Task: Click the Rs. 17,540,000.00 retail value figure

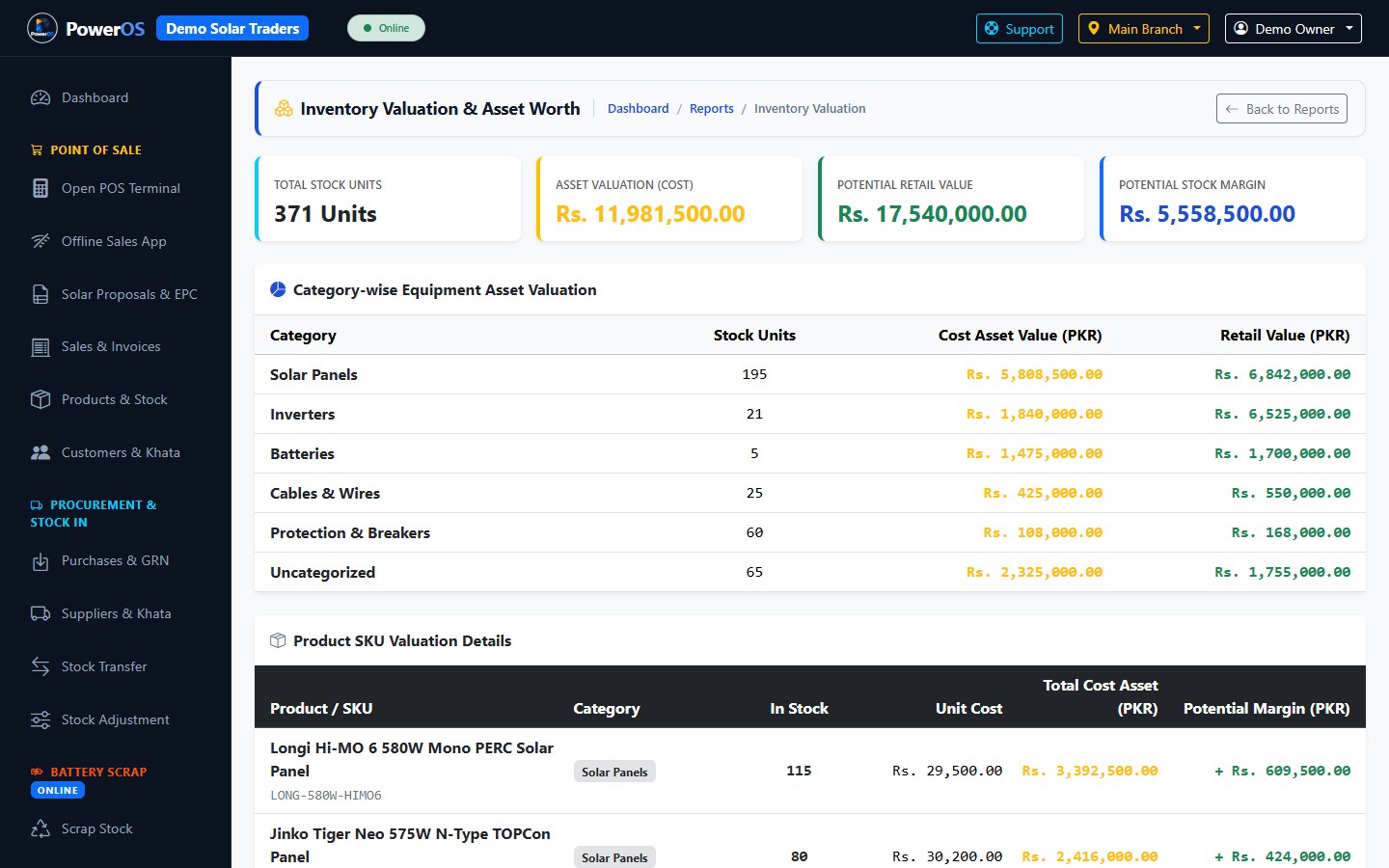Action: click(x=932, y=214)
